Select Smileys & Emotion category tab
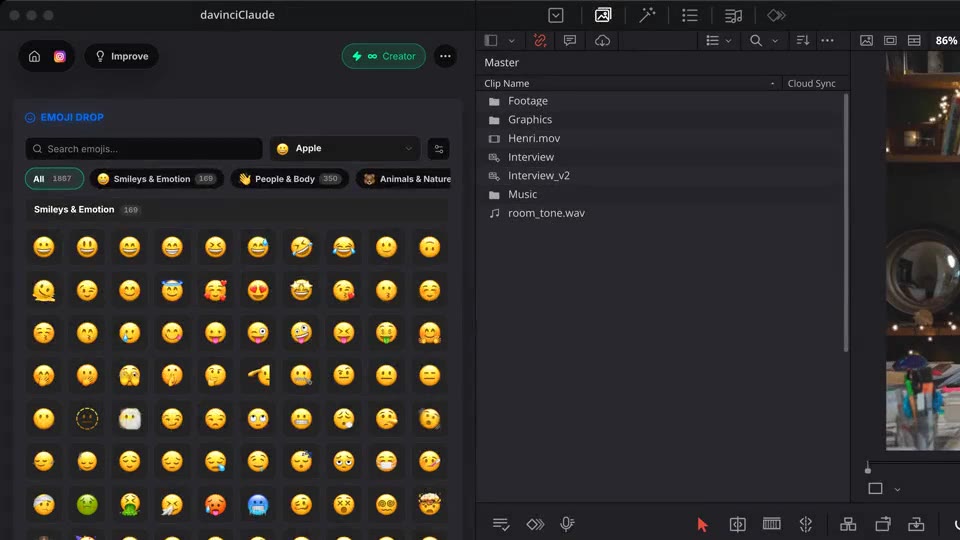The image size is (960, 540). click(x=157, y=179)
